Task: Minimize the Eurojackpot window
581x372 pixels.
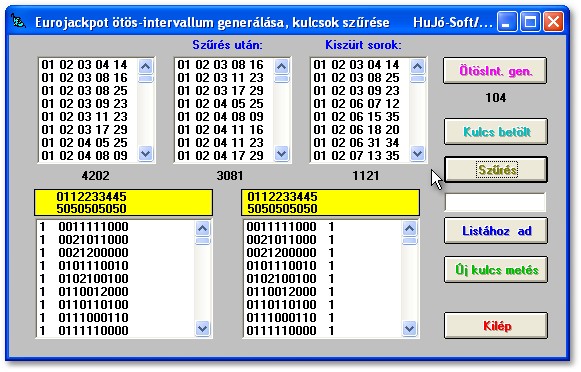Action: [507, 21]
